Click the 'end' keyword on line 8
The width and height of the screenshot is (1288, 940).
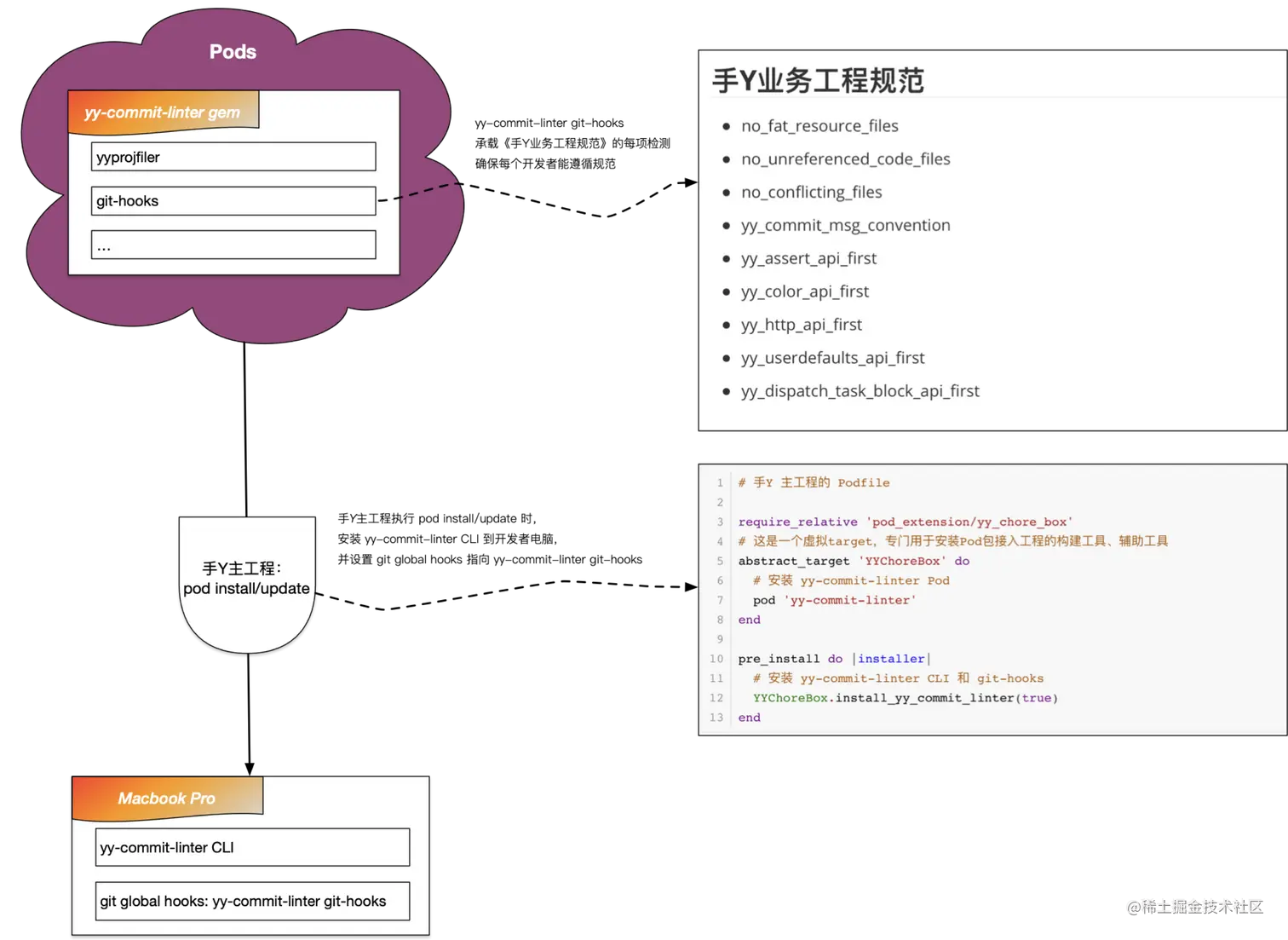tap(750, 620)
